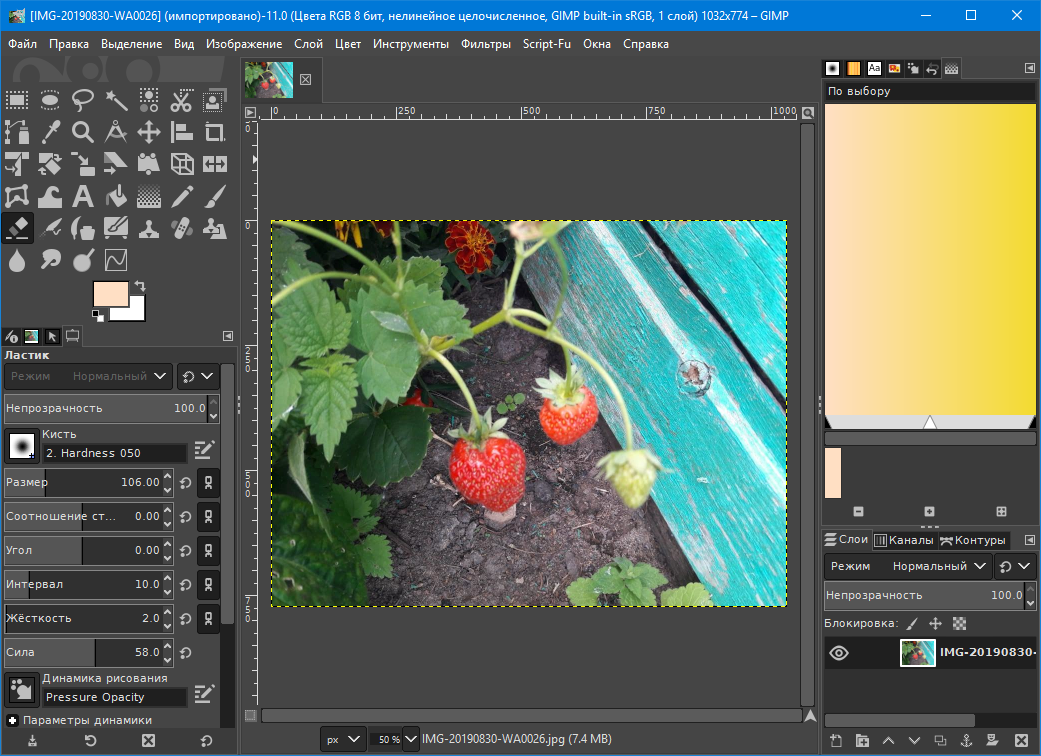The height and width of the screenshot is (756, 1041).
Task: Select the Rectangle Select tool
Action: (17, 101)
